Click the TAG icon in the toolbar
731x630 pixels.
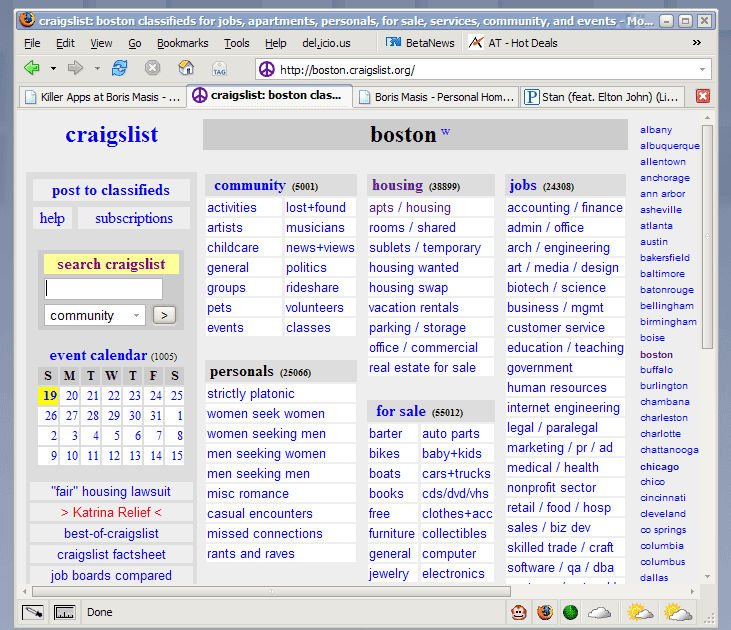click(219, 69)
